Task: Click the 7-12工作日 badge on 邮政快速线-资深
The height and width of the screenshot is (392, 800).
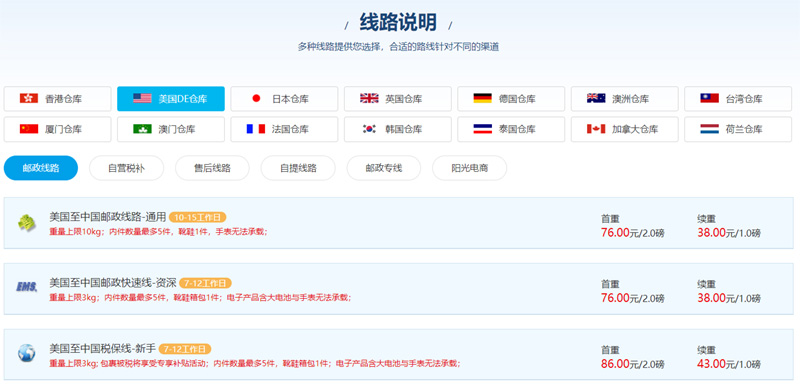Action: click(206, 283)
